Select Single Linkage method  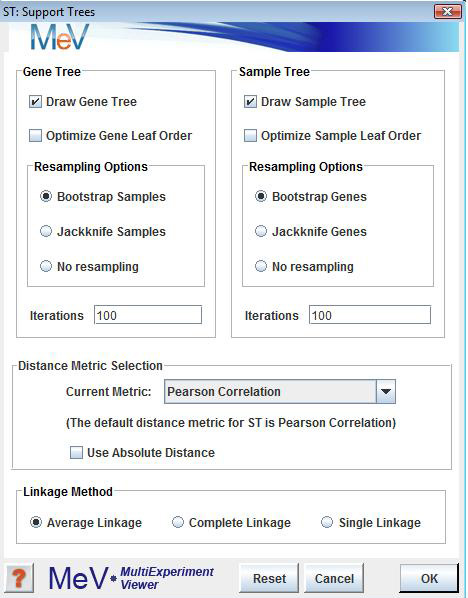327,522
